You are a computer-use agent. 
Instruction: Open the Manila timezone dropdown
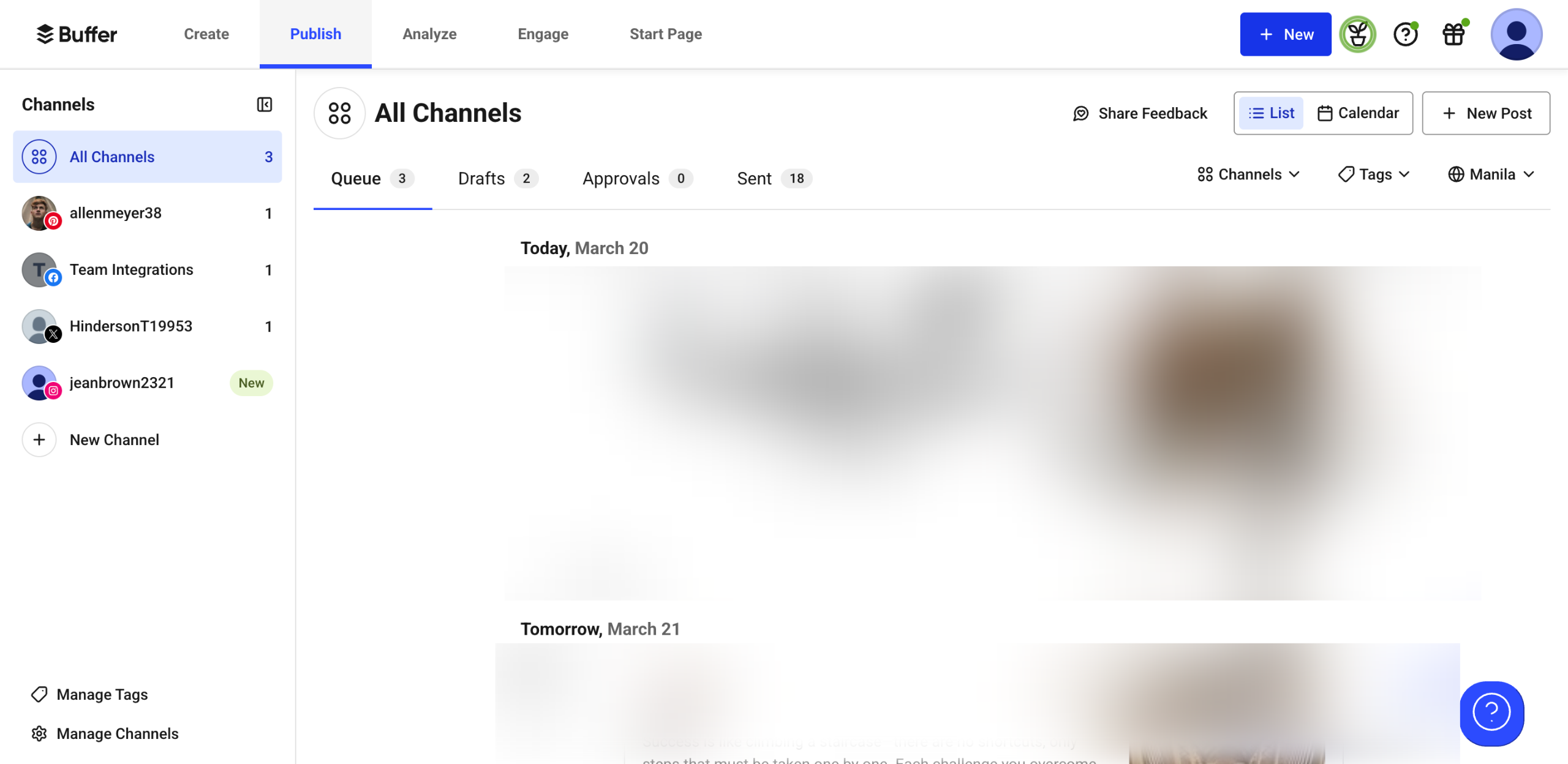coord(1491,174)
